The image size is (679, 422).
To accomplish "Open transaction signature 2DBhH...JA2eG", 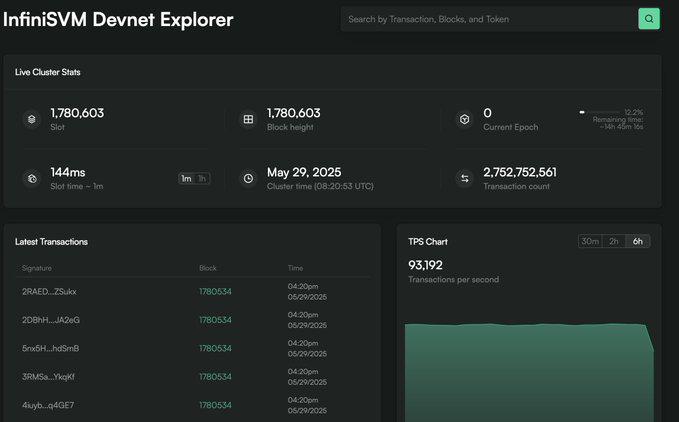I will click(50, 320).
